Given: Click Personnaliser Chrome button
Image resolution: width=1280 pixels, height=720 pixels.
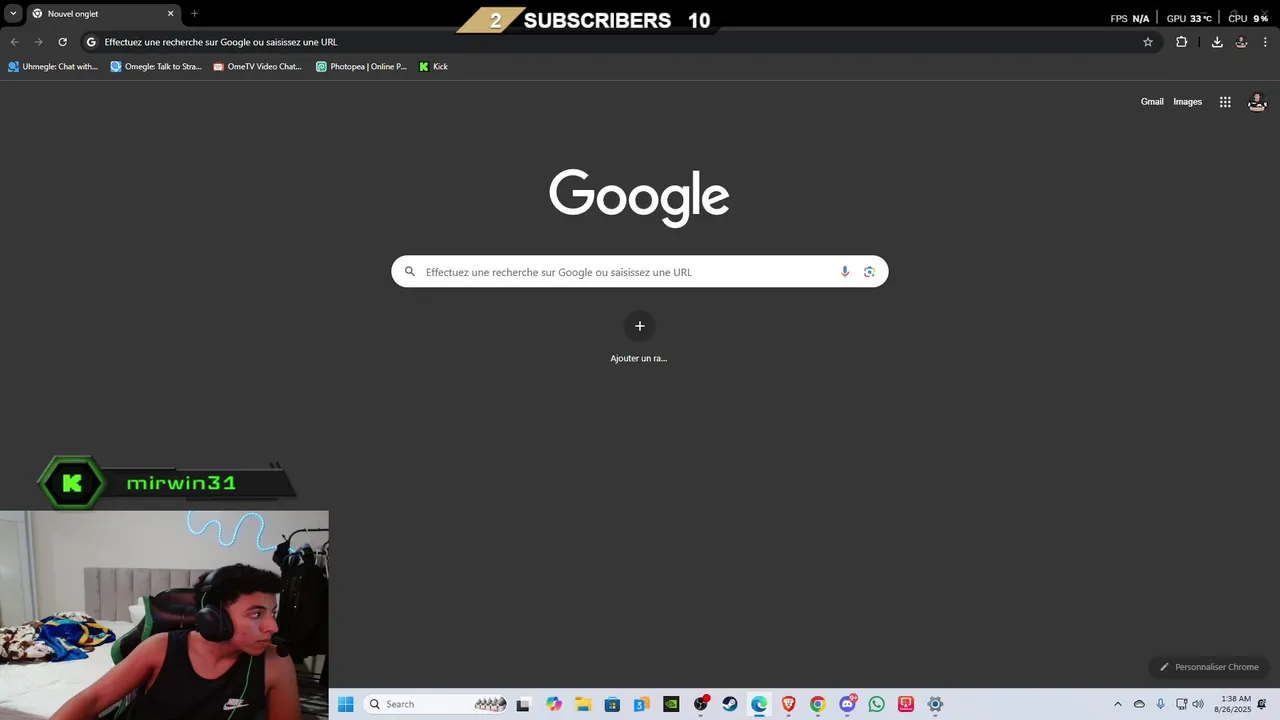Looking at the screenshot, I should pyautogui.click(x=1209, y=667).
